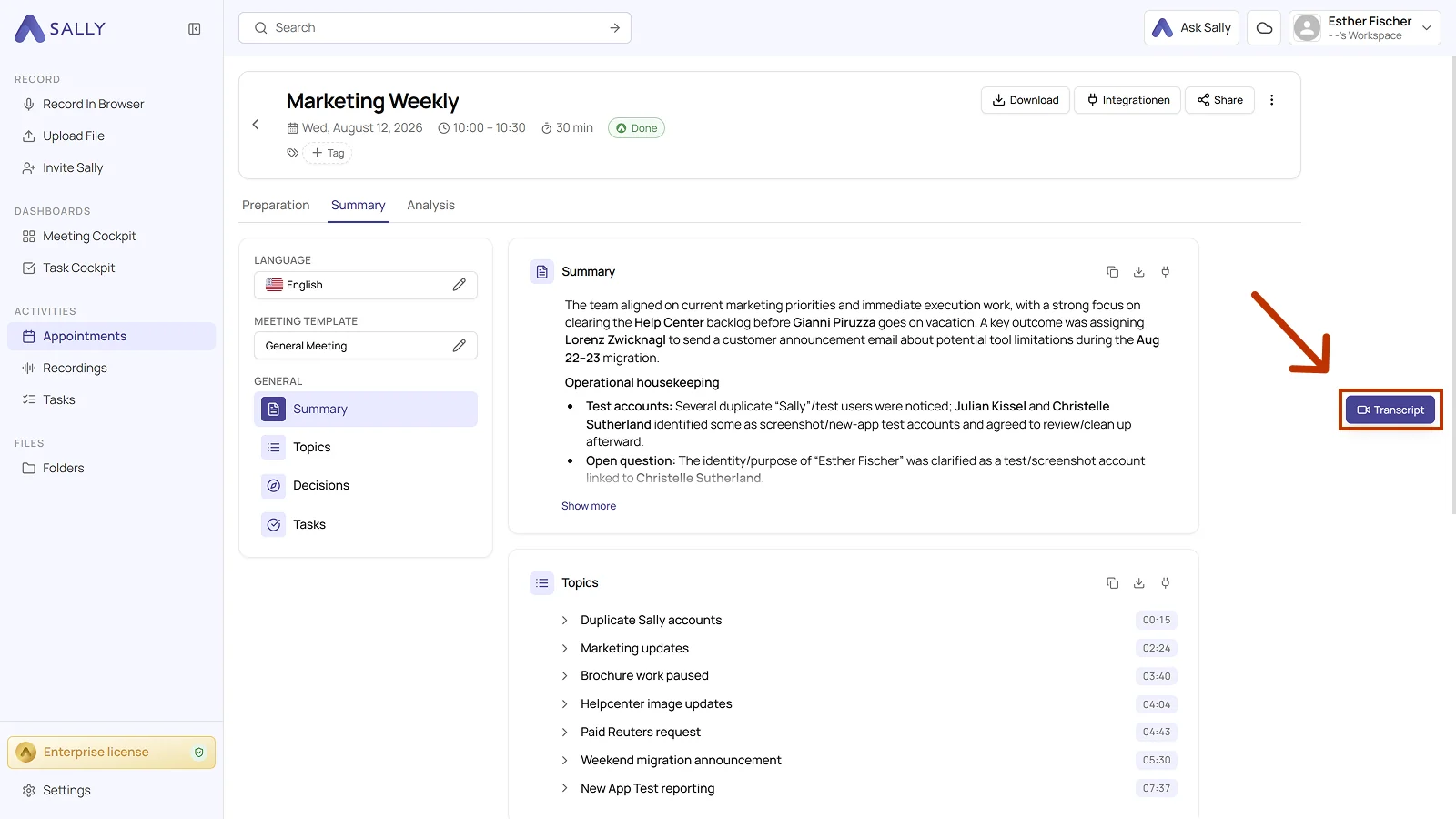Jump to timestamp 04:43

click(1157, 733)
